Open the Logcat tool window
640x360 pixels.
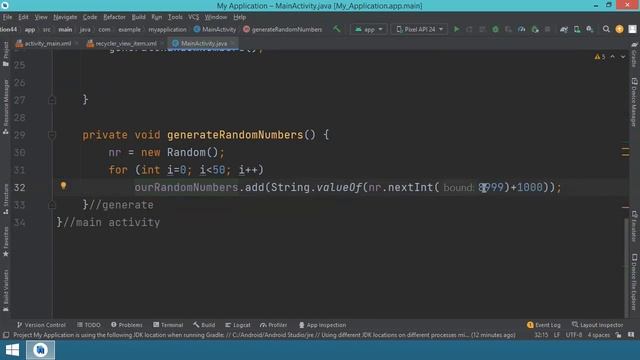click(238, 325)
